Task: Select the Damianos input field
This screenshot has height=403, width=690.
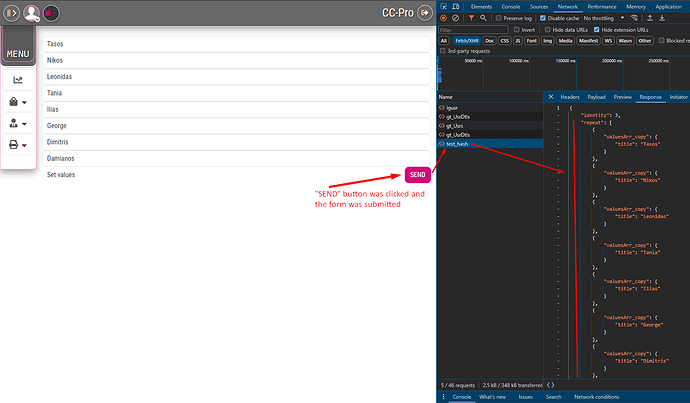Action: (x=236, y=158)
